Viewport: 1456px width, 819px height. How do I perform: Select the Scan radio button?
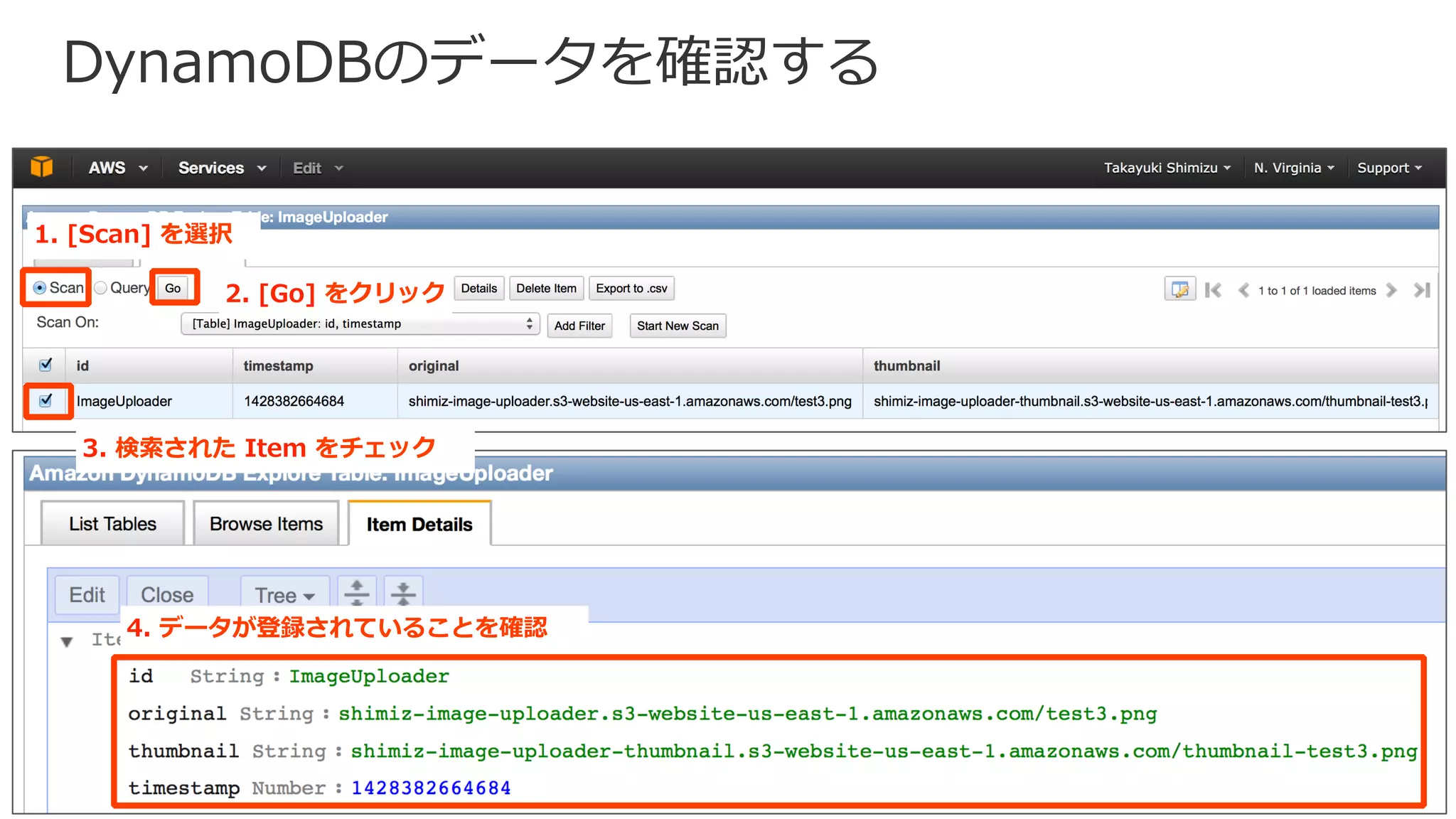tap(40, 288)
